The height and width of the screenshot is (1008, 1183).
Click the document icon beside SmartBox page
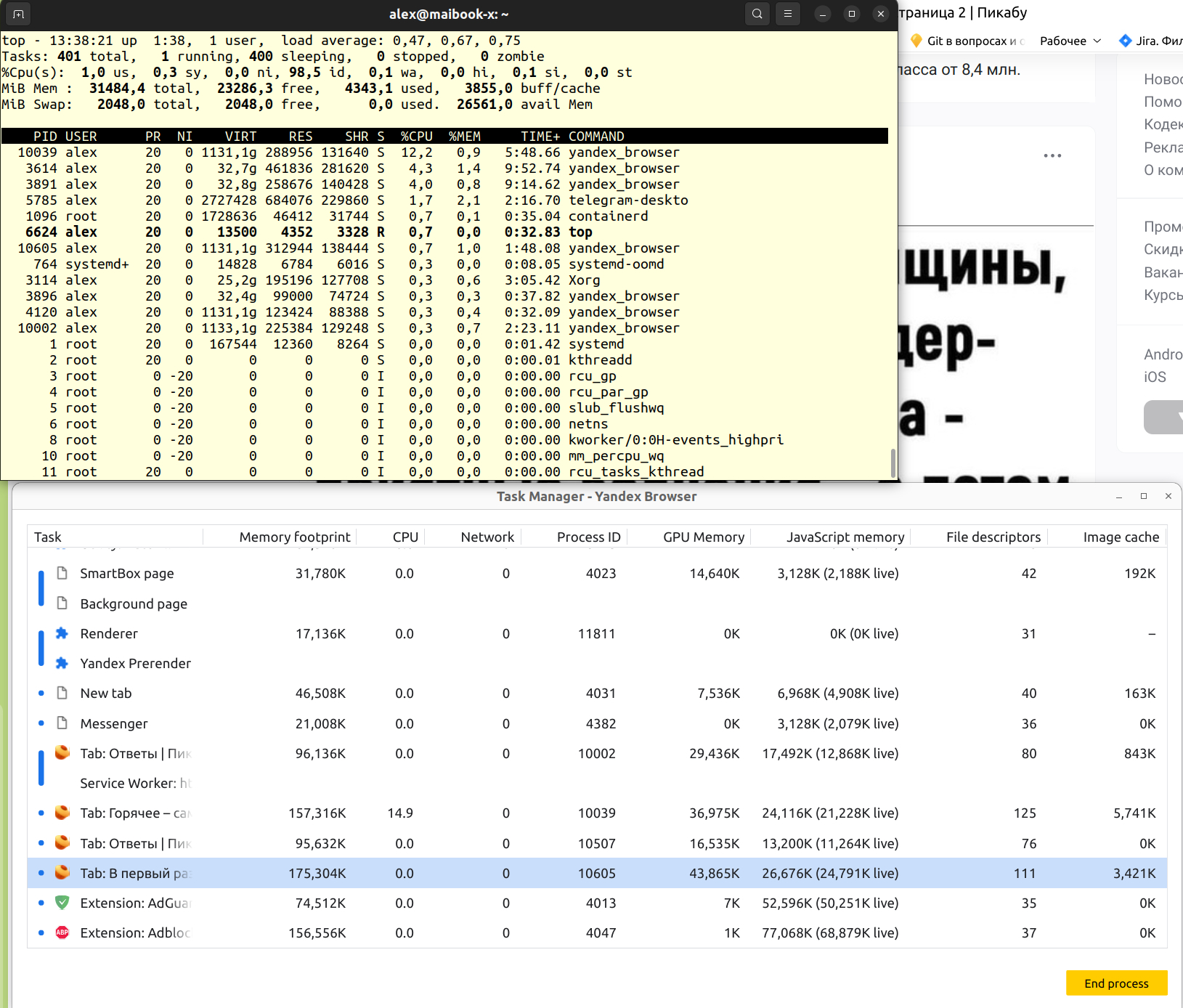click(62, 573)
